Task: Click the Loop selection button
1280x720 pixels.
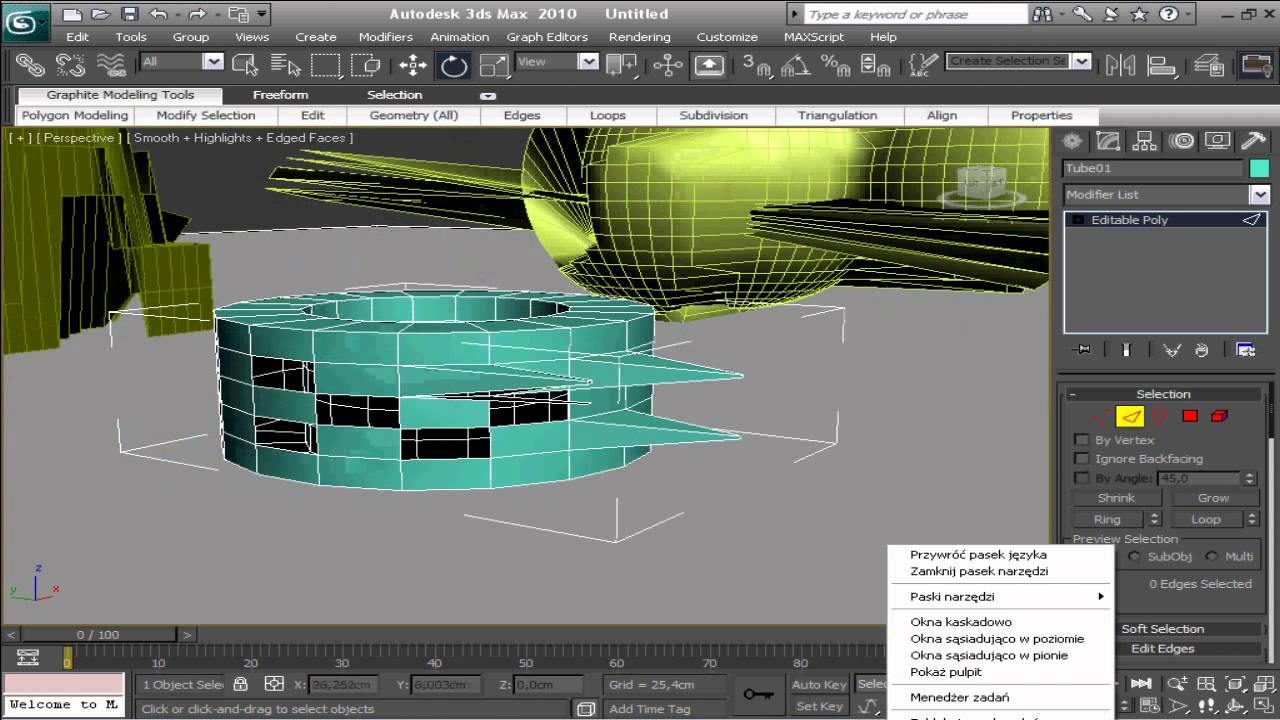Action: tap(1205, 520)
